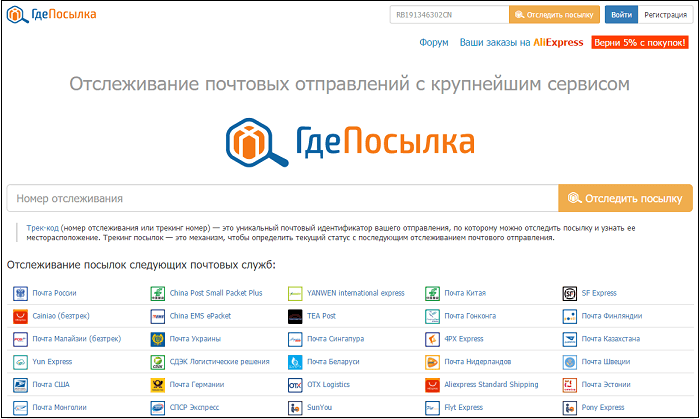Click the Почта Казахстана icon
The height and width of the screenshot is (419, 700).
[x=570, y=339]
